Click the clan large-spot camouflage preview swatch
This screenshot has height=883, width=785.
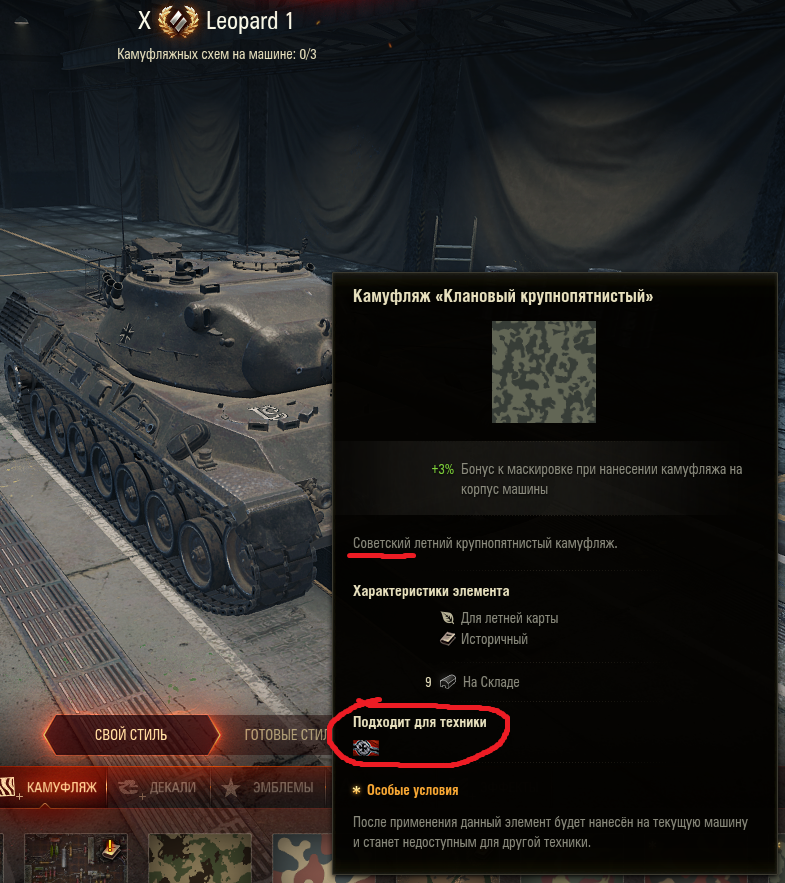point(543,372)
